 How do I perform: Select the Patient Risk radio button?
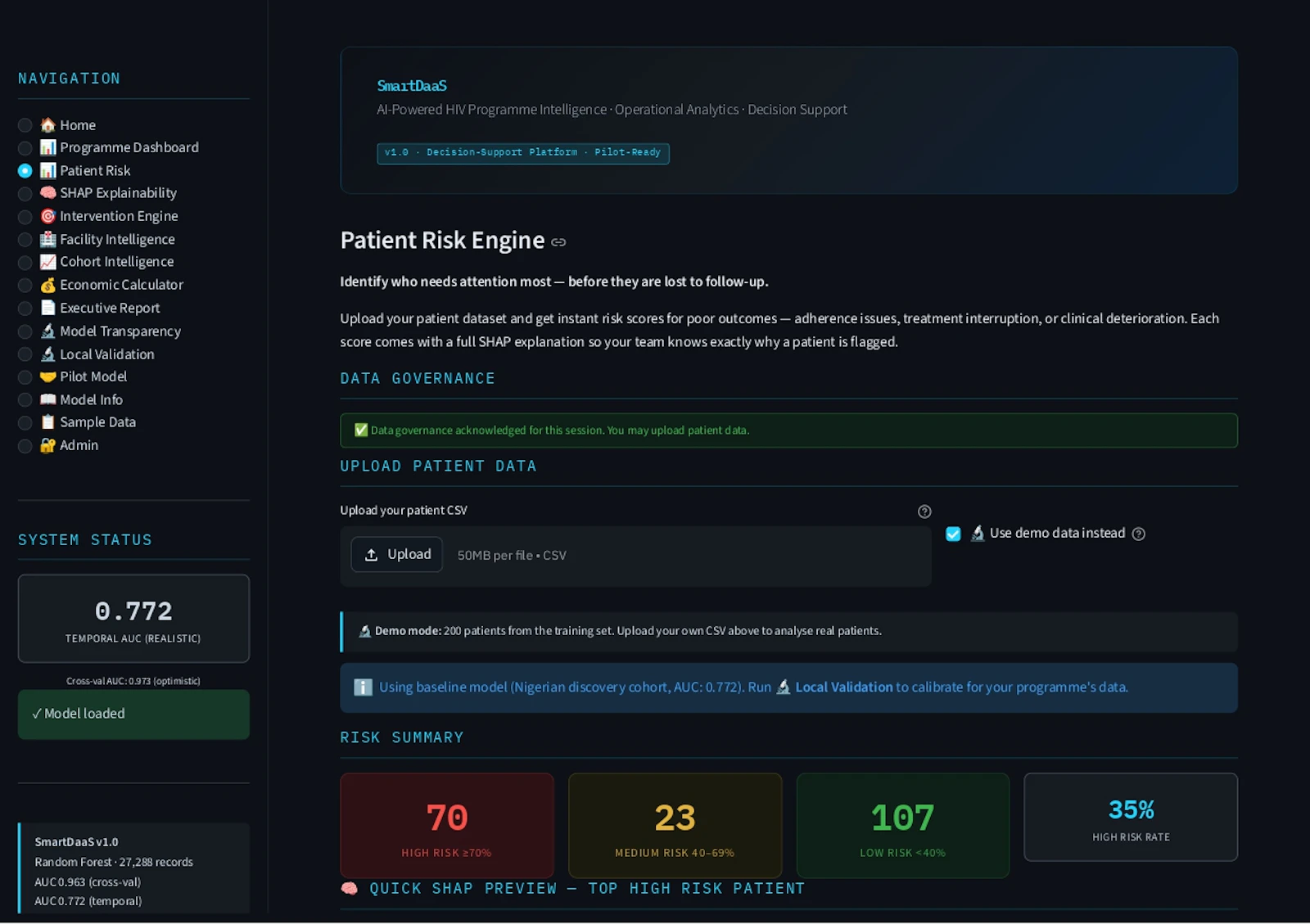click(x=25, y=171)
